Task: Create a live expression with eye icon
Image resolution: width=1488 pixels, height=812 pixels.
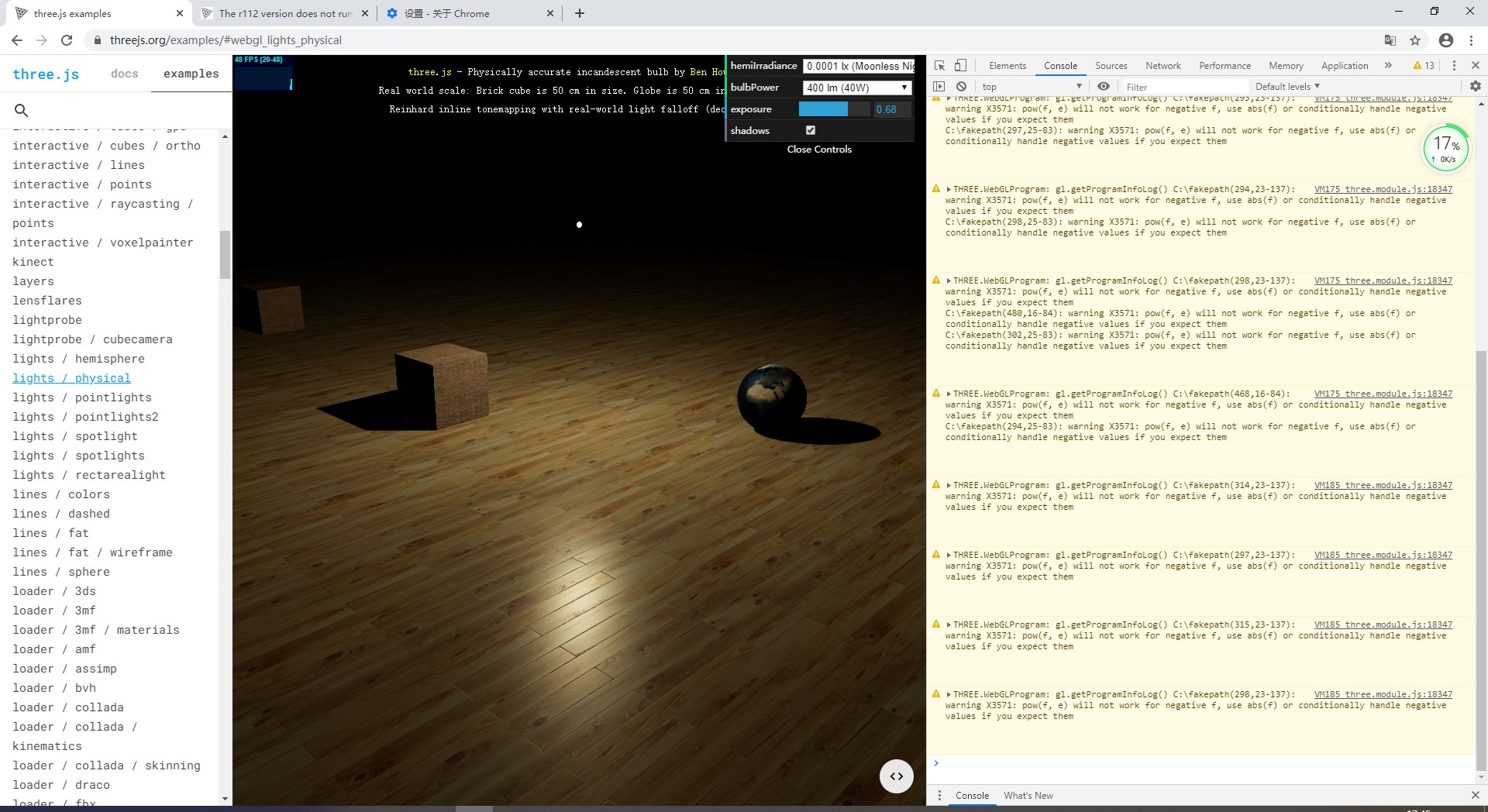Action: click(x=1104, y=87)
